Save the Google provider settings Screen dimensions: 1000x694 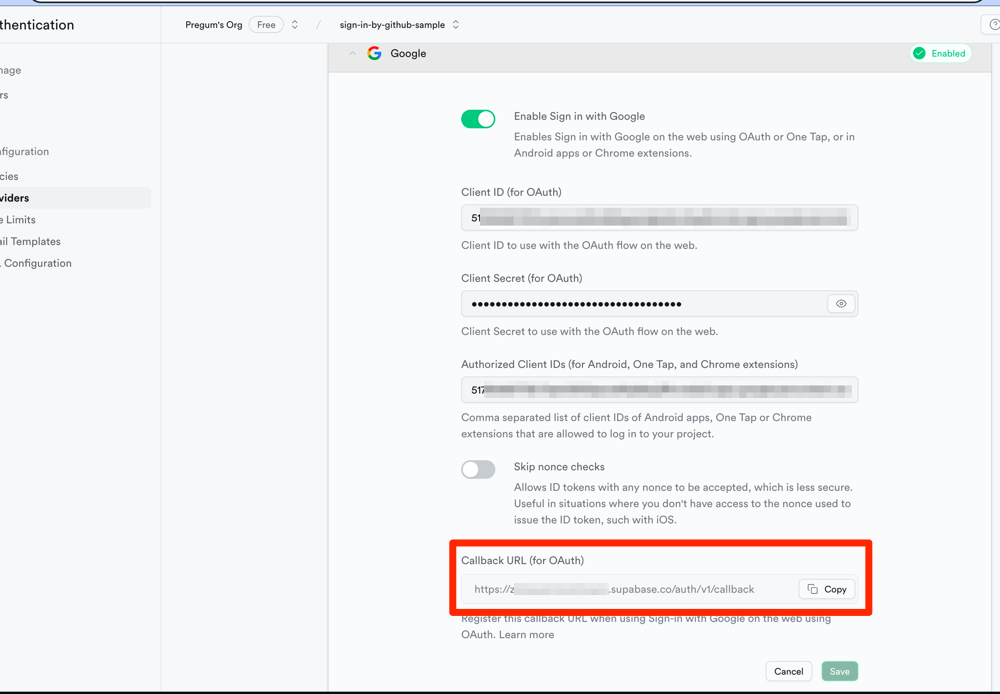coord(839,671)
